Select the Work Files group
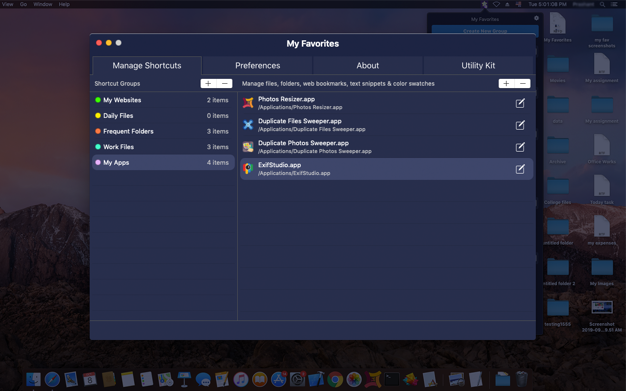The height and width of the screenshot is (391, 626). 163,147
